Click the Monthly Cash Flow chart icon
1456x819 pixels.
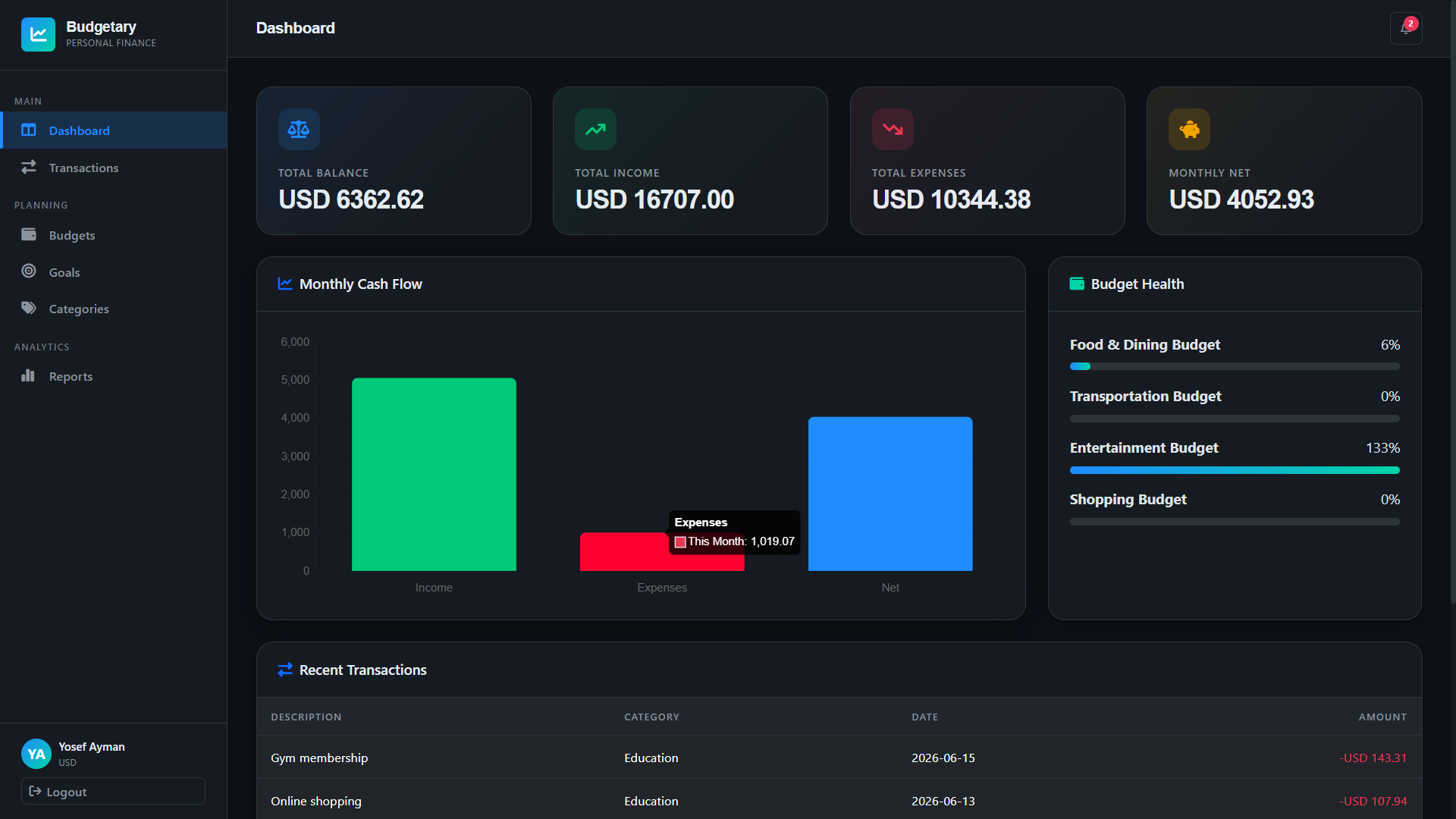click(x=285, y=284)
